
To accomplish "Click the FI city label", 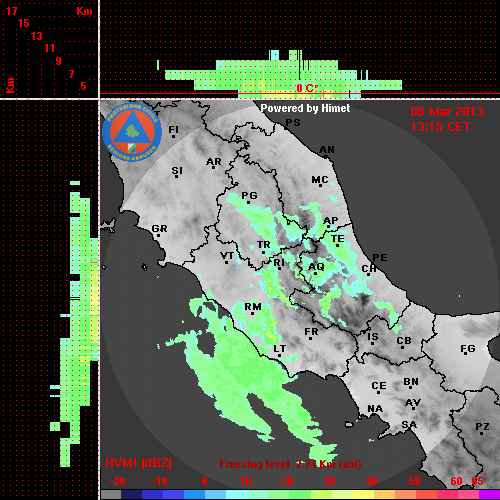I will click(x=174, y=129).
